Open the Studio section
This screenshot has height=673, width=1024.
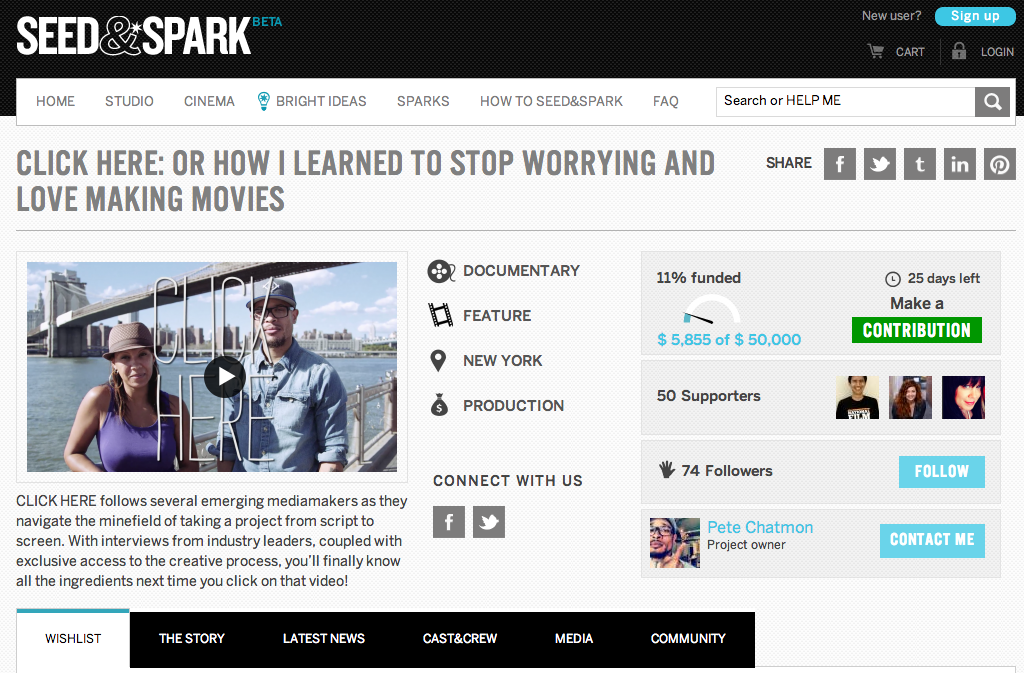129,101
